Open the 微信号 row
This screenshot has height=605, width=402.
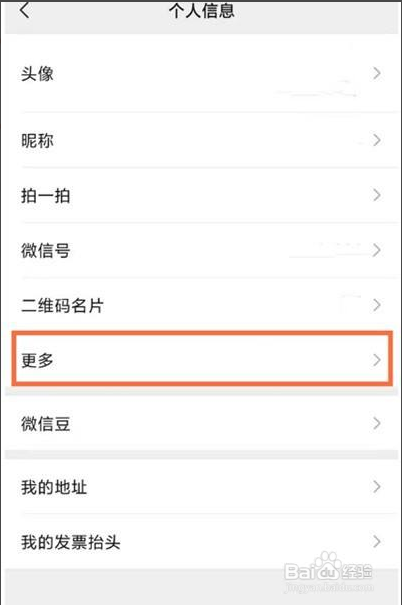pos(201,250)
